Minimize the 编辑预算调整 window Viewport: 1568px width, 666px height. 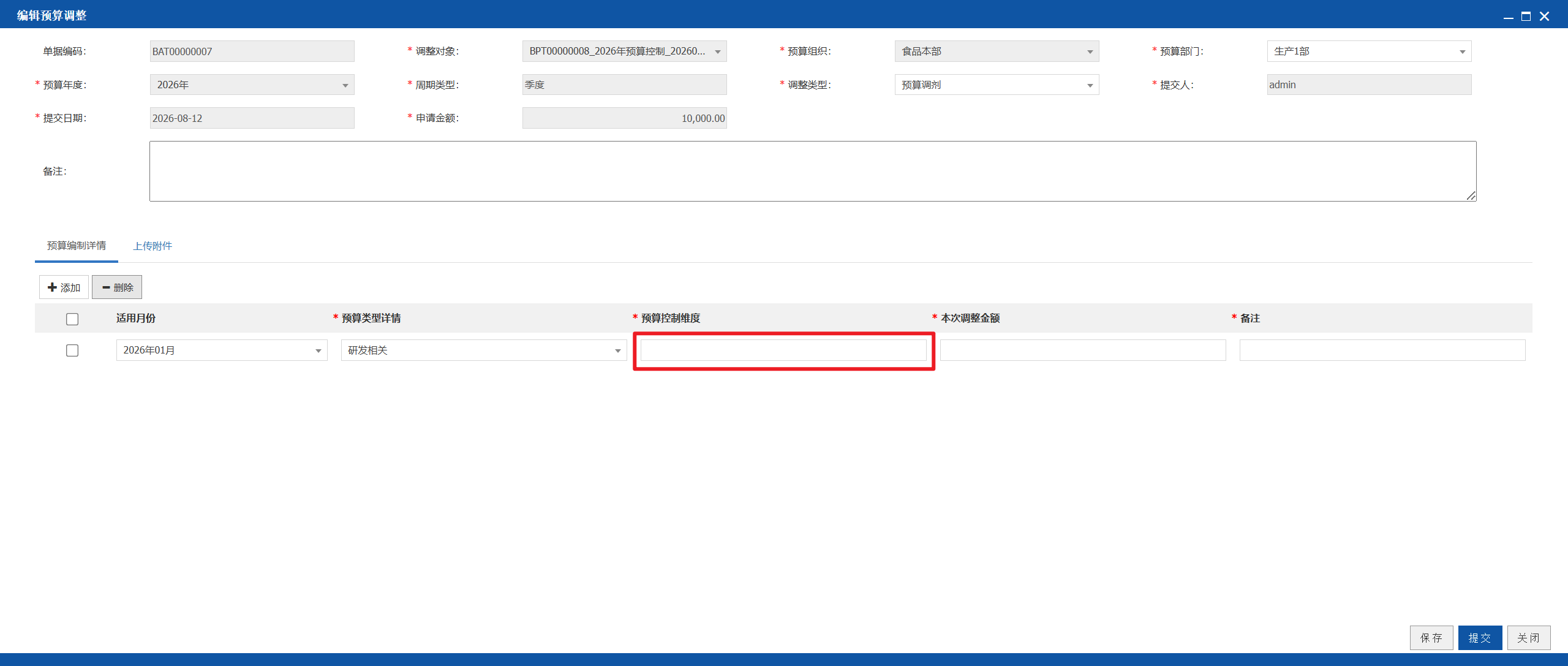[x=1509, y=17]
